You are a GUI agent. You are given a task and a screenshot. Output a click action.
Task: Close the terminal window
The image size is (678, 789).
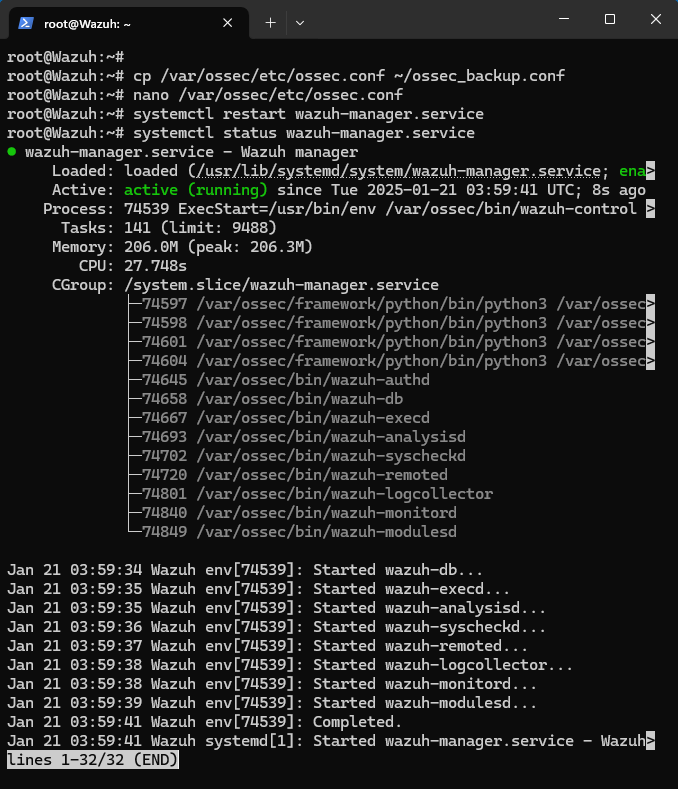tap(655, 20)
